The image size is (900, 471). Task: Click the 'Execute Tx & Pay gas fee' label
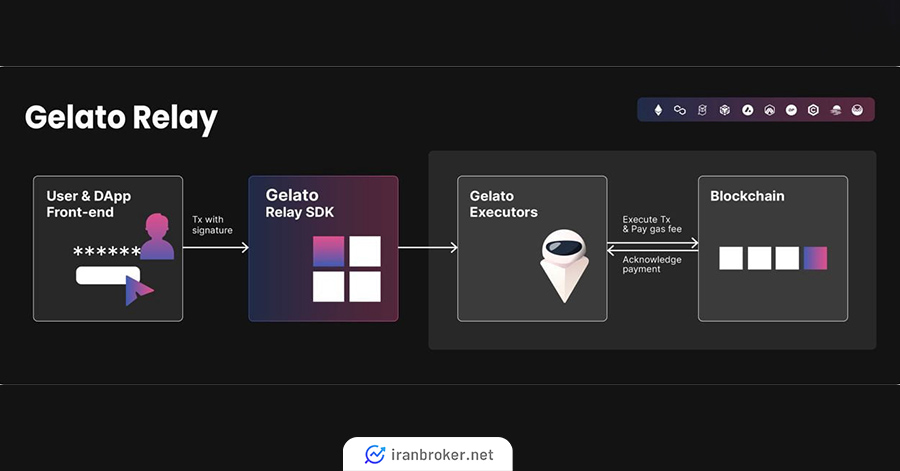click(x=652, y=224)
